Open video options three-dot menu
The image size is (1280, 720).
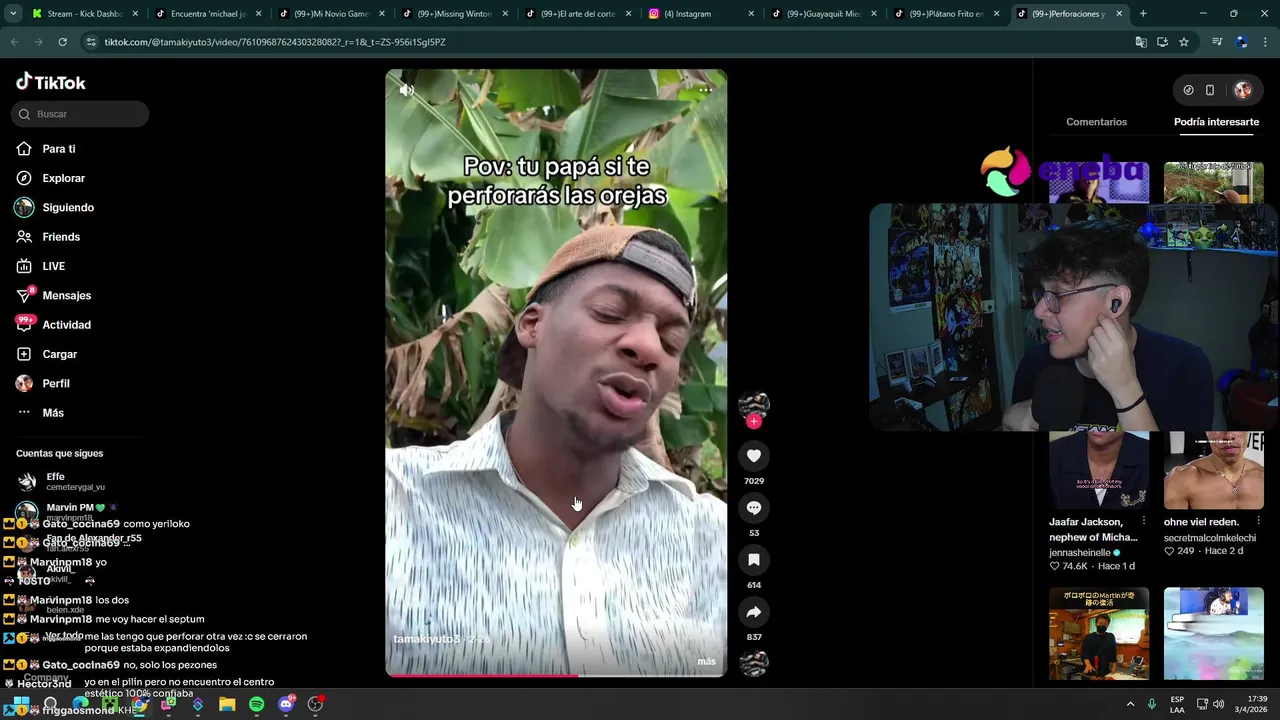pyautogui.click(x=705, y=90)
